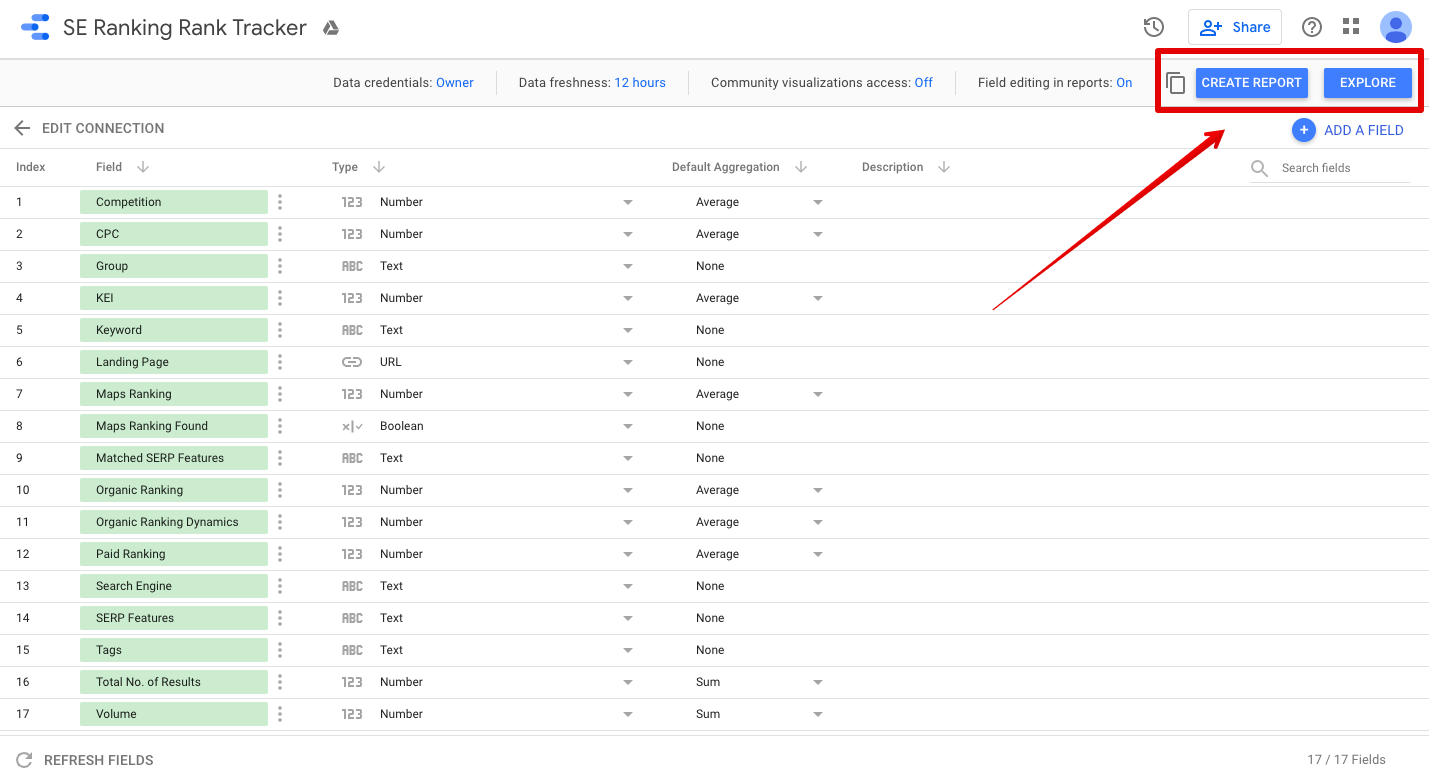This screenshot has width=1429, height=776.
Task: Open three-dot menu for Competition field
Action: click(280, 202)
